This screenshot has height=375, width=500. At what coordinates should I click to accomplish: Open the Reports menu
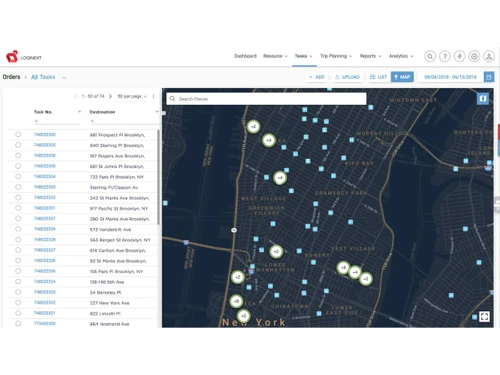tap(370, 56)
